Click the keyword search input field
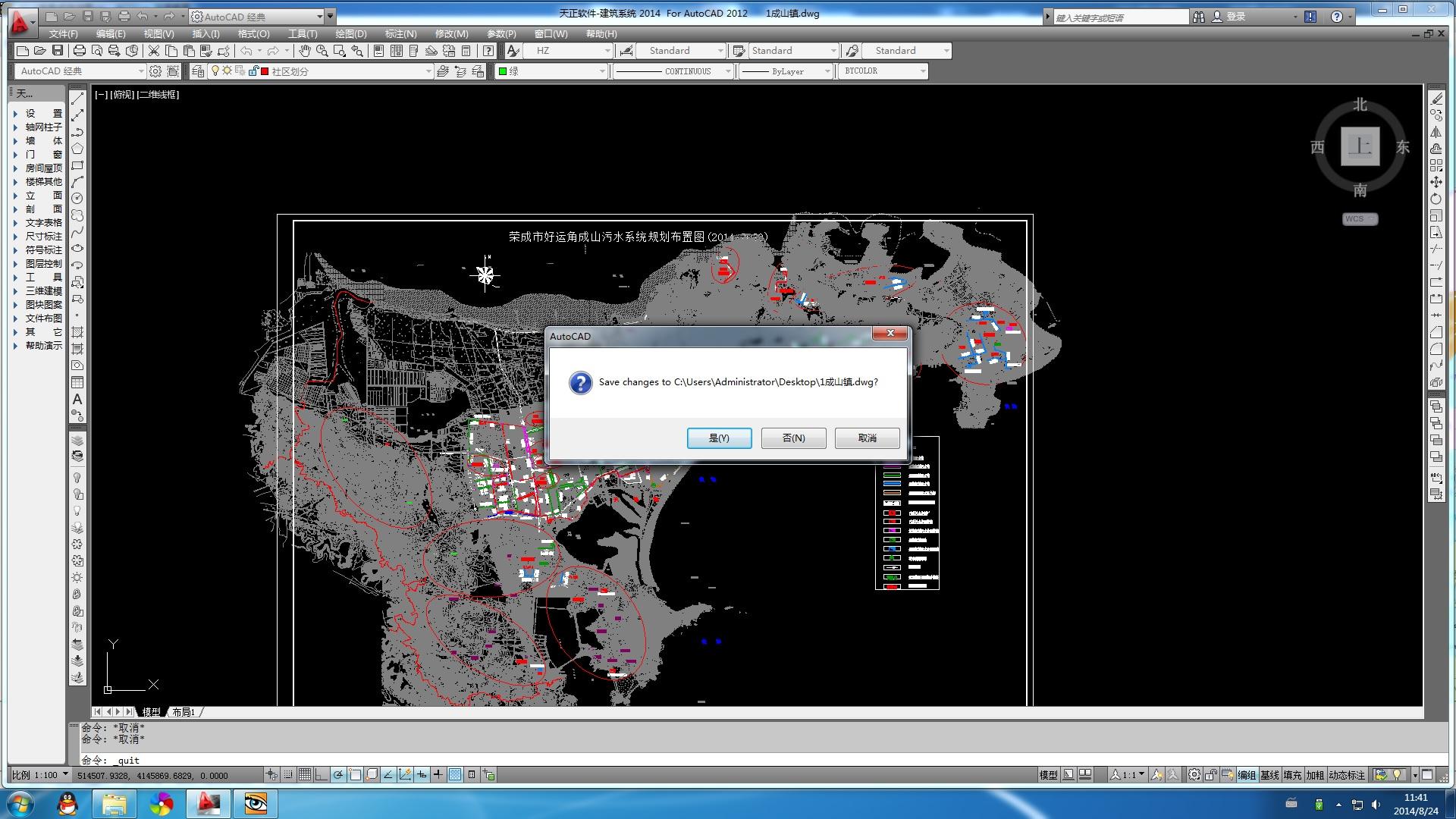Viewport: 1456px width, 819px height. pos(1120,17)
